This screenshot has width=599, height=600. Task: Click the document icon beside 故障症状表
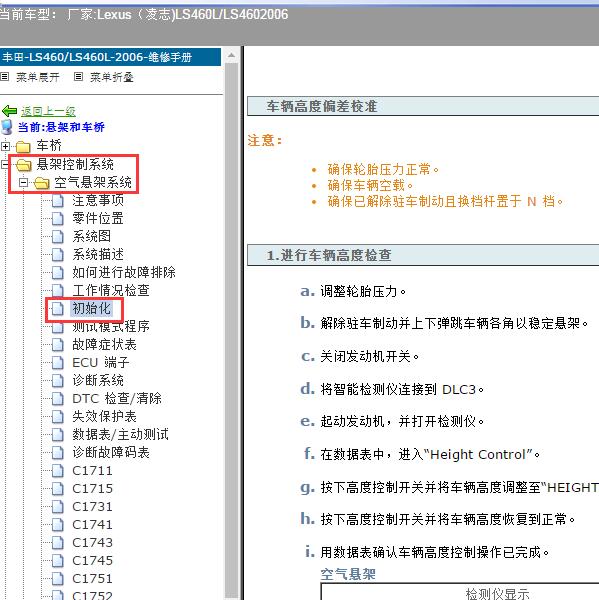58,345
